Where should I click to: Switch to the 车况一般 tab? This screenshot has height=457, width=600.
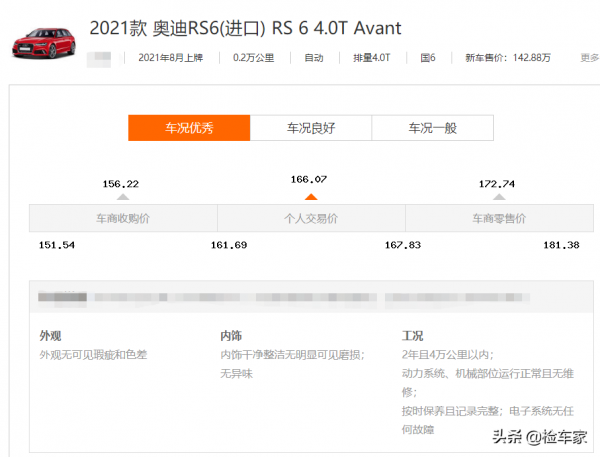(x=432, y=128)
